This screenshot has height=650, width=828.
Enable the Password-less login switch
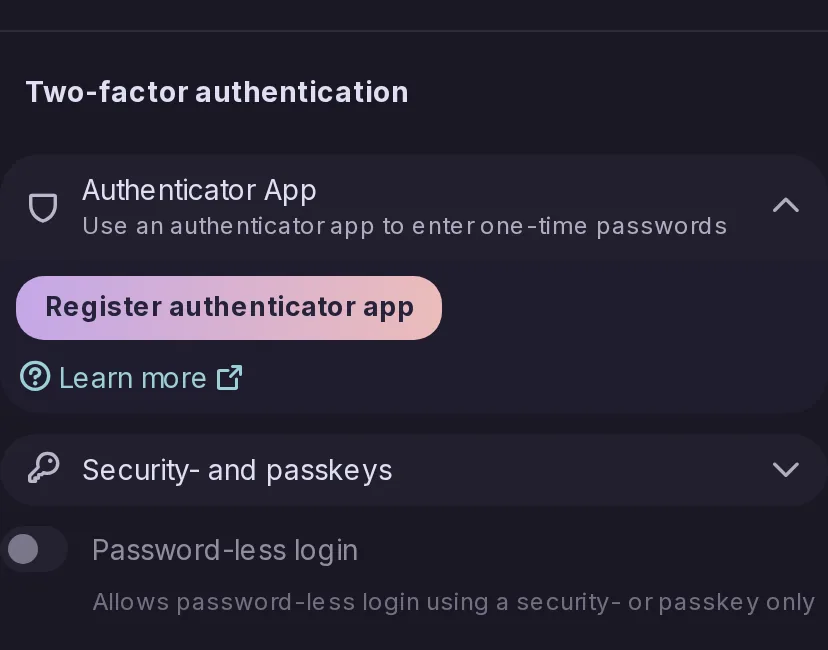coord(34,549)
